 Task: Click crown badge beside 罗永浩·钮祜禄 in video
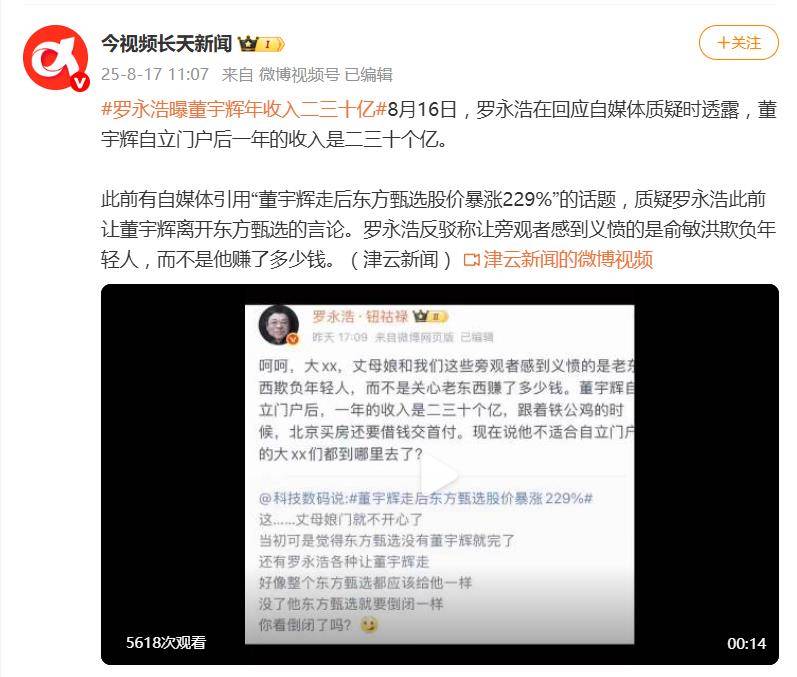pos(430,317)
